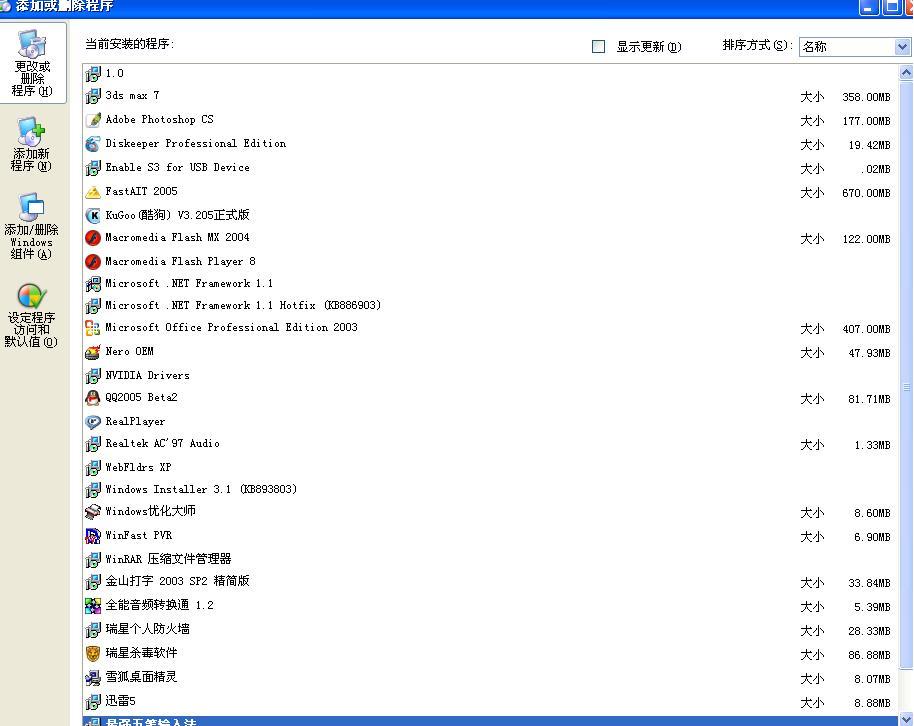
Task: Click the scrollbar down arrow of program list
Action: tap(906, 718)
